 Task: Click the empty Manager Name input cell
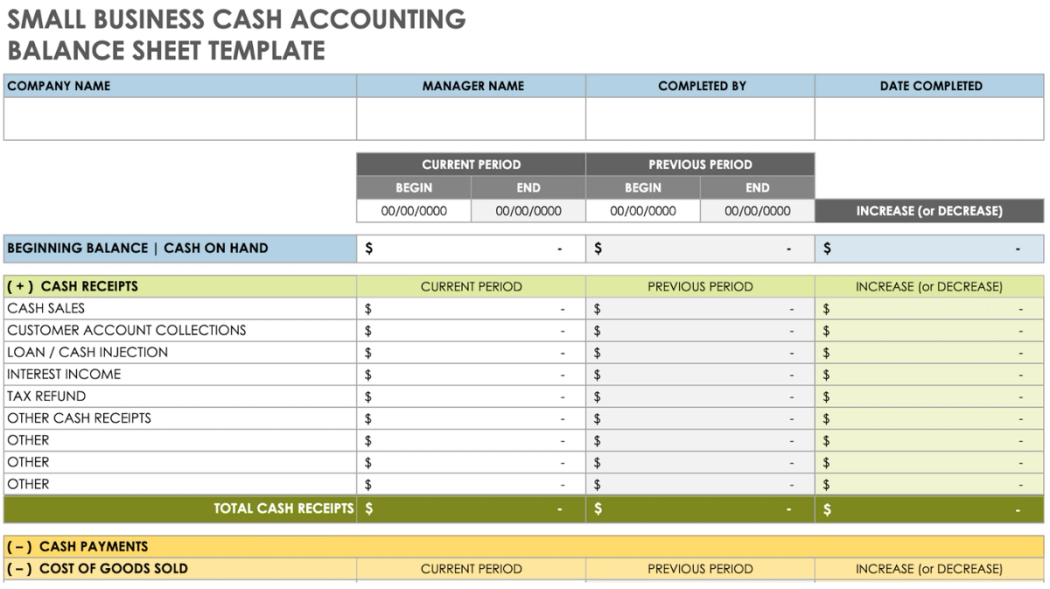click(471, 118)
